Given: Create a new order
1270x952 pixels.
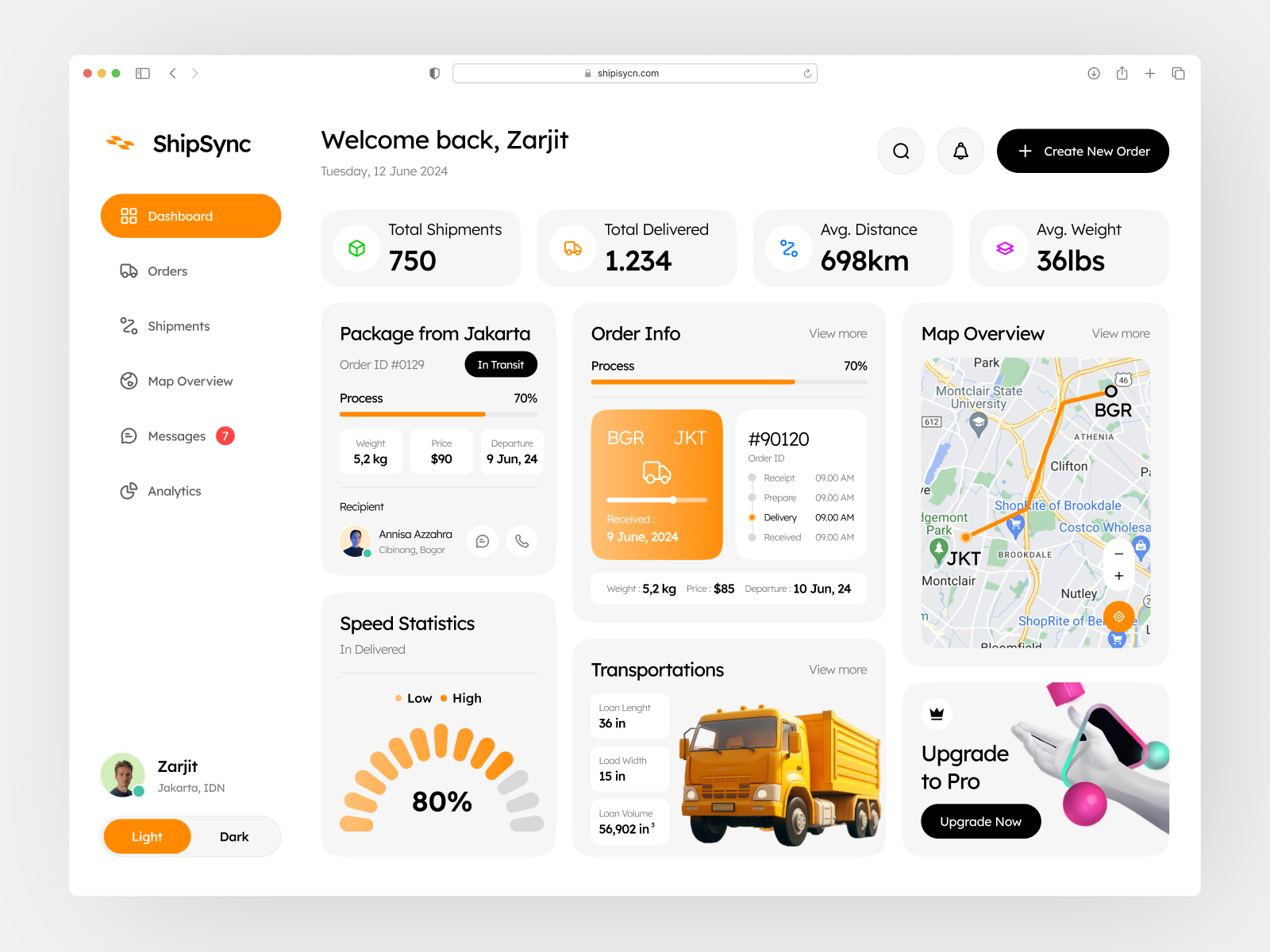Looking at the screenshot, I should click(1083, 151).
